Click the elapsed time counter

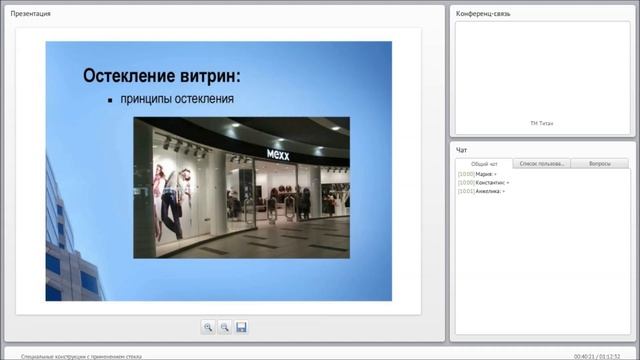coord(597,357)
